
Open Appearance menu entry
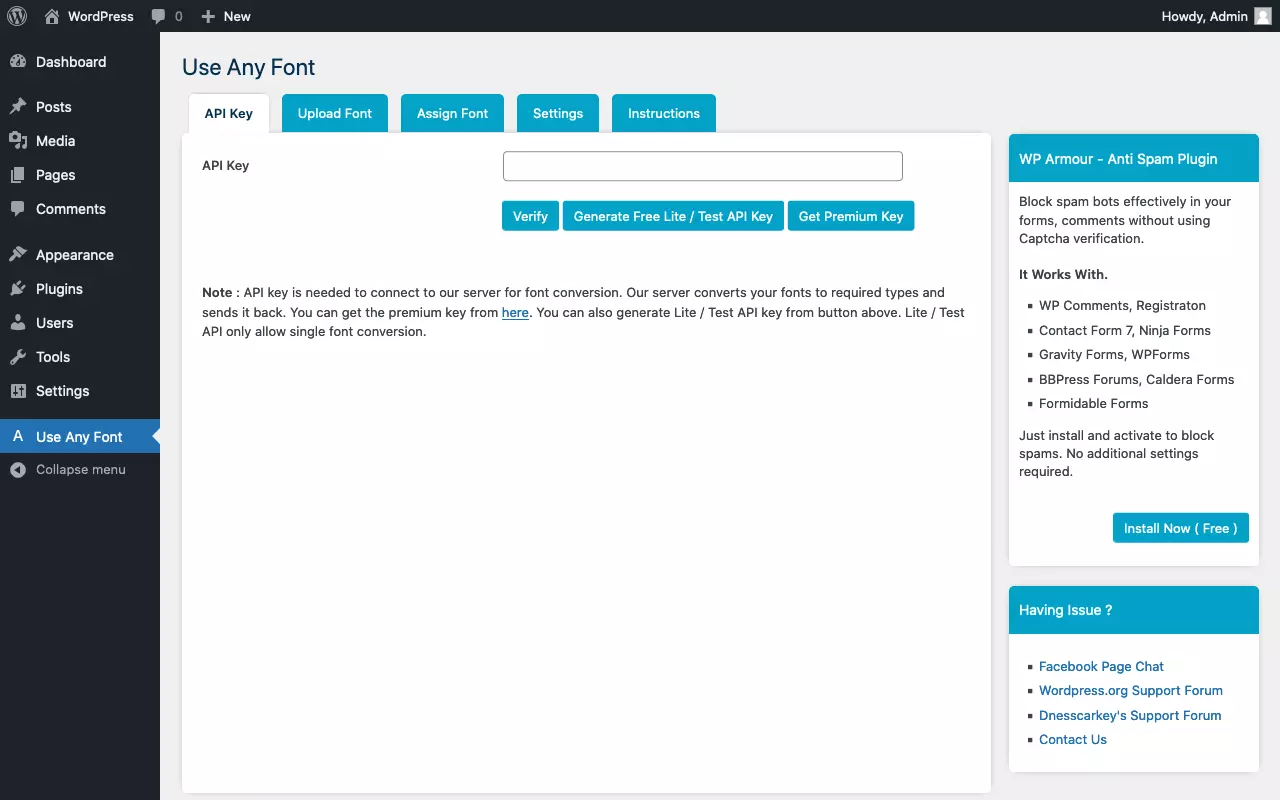coord(80,255)
